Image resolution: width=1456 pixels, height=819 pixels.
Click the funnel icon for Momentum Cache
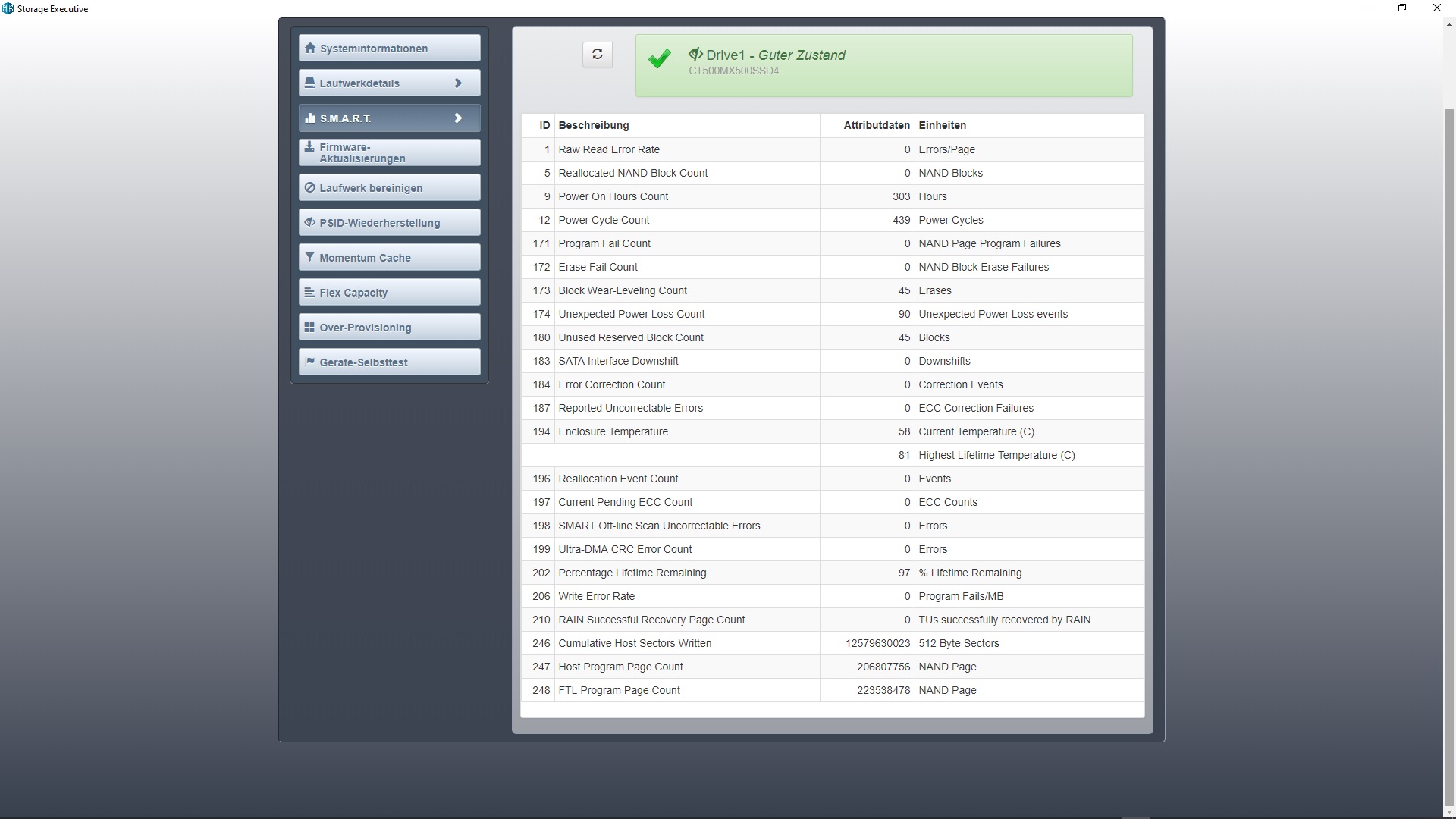(309, 257)
